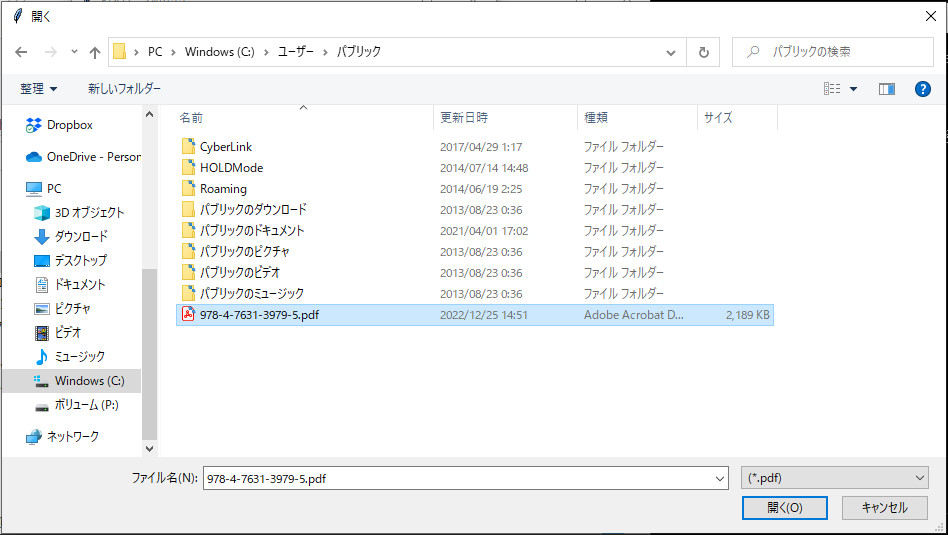Select the PDF file 978-4-7631-3979-5.pdf

[259, 315]
